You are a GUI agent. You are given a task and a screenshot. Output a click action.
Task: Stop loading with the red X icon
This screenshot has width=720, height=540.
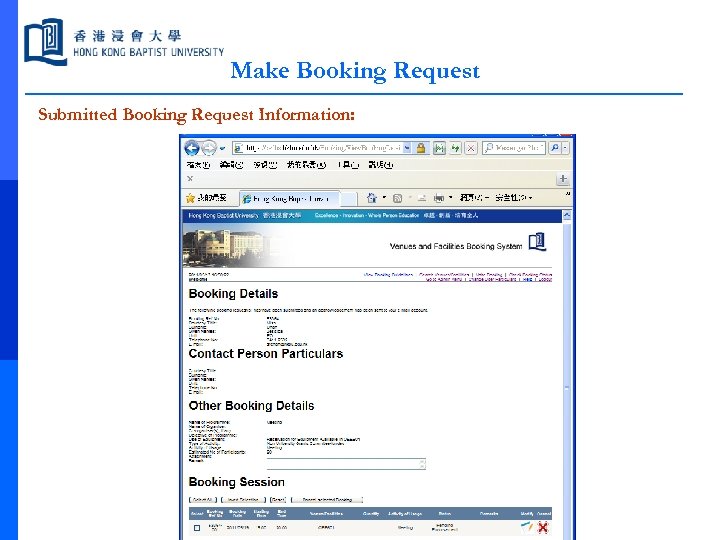point(471,148)
